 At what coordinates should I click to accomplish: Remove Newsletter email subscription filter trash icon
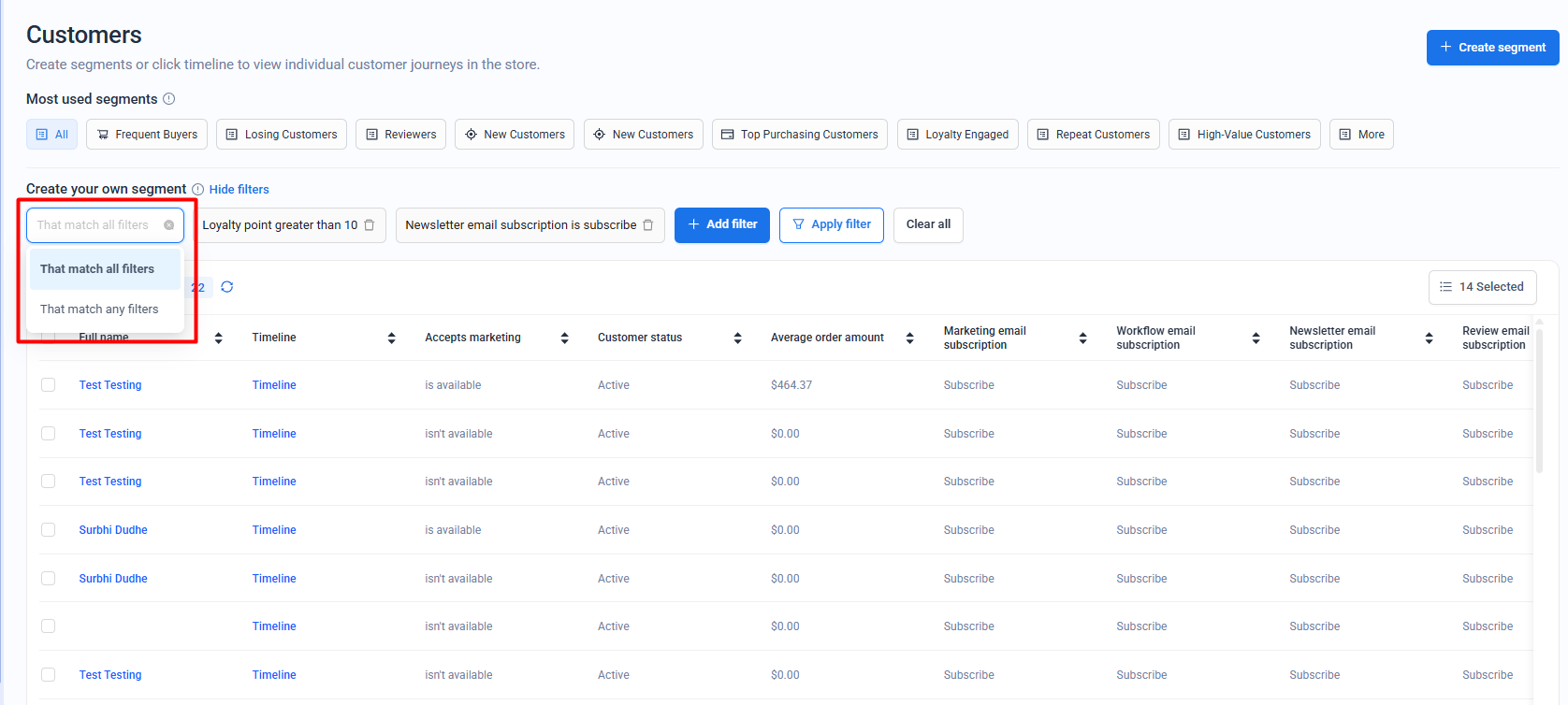pyautogui.click(x=648, y=225)
